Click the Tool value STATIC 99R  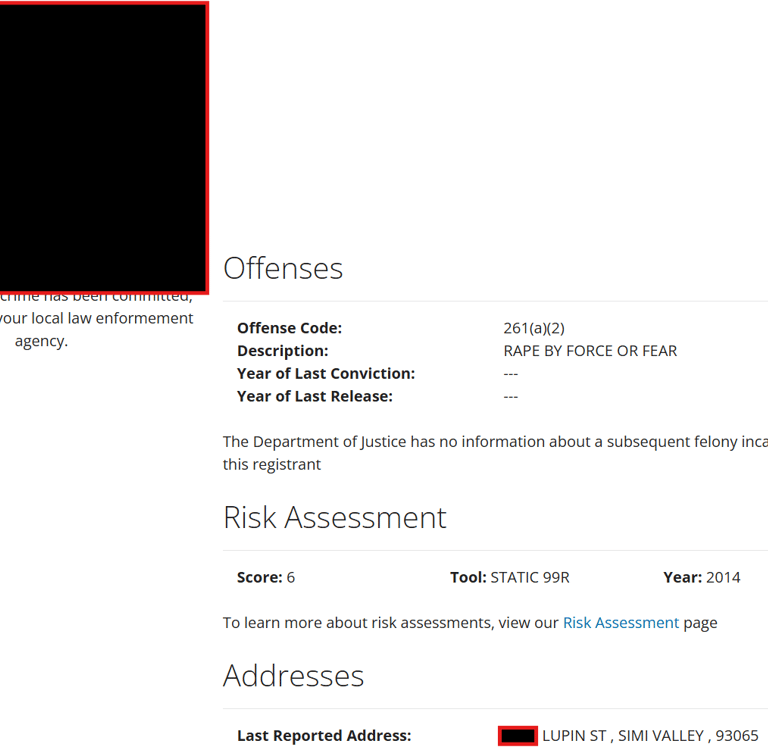(x=530, y=578)
